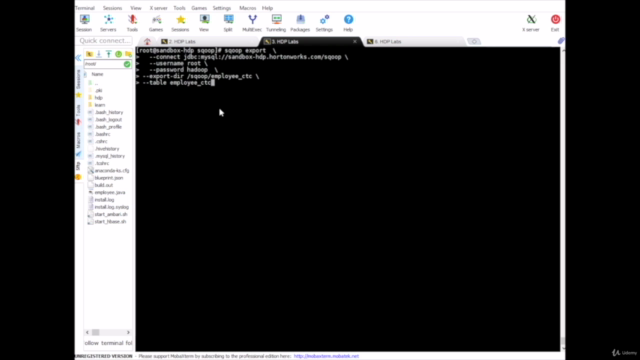Click the Quick connect field
The height and width of the screenshot is (360, 640).
[x=104, y=40]
